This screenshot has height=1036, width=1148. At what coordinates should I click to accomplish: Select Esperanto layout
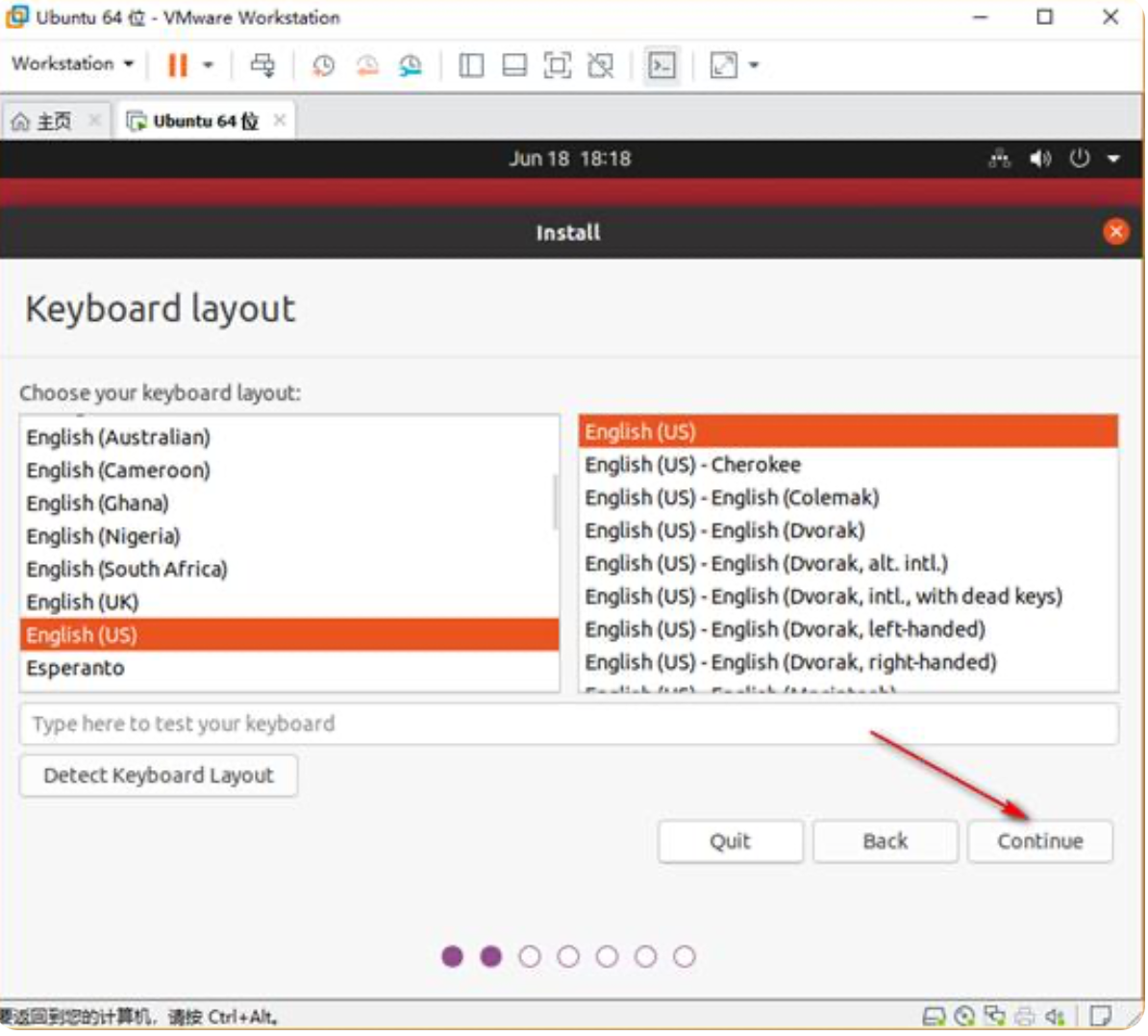pos(289,668)
